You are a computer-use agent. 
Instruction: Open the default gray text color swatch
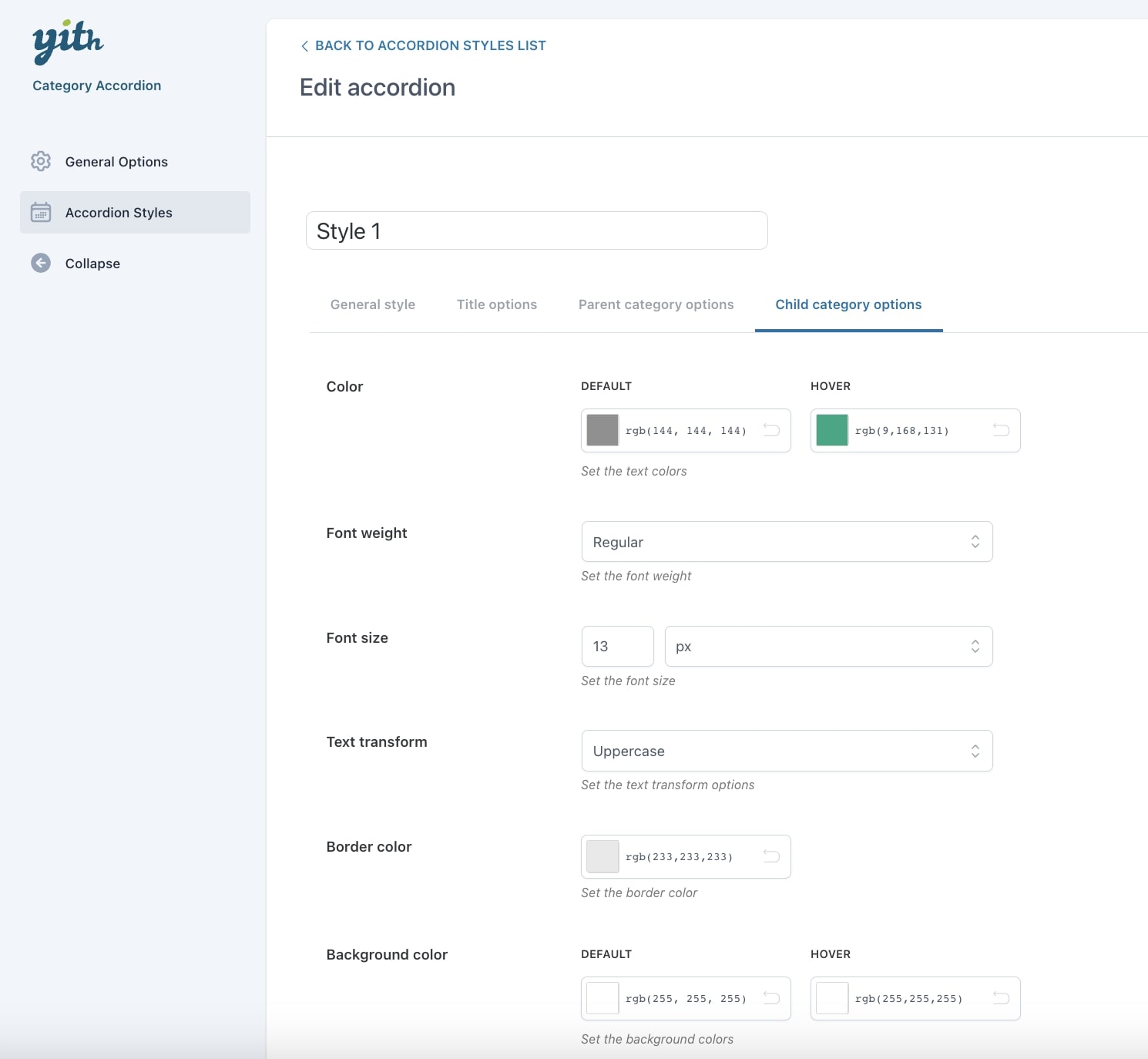[x=603, y=430]
